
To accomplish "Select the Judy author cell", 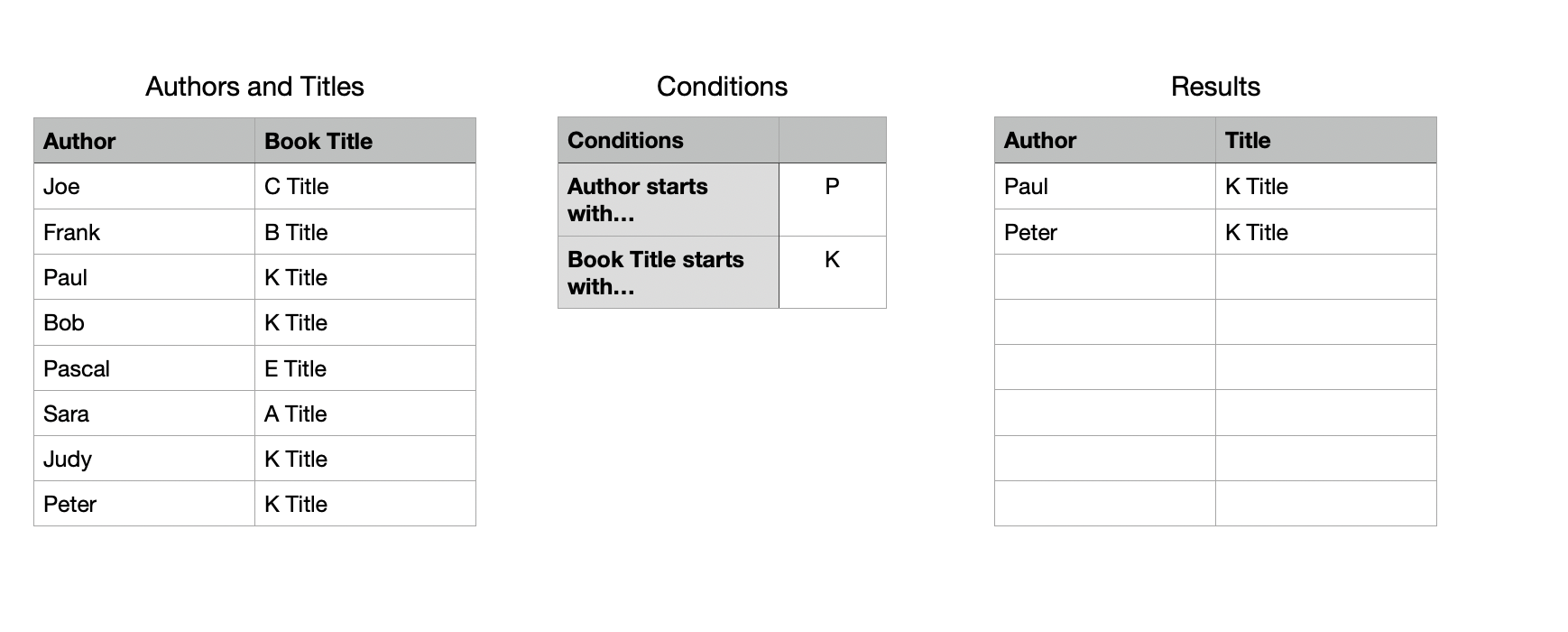I will (x=144, y=459).
